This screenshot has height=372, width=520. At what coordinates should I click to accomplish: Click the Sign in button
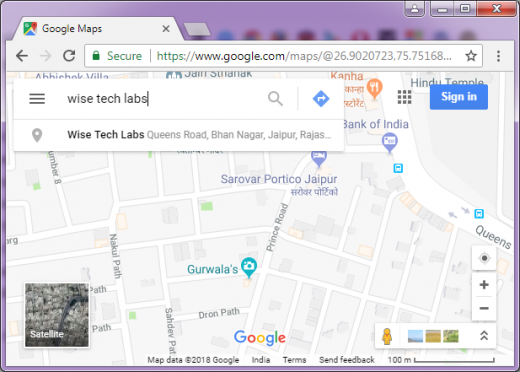tap(459, 97)
